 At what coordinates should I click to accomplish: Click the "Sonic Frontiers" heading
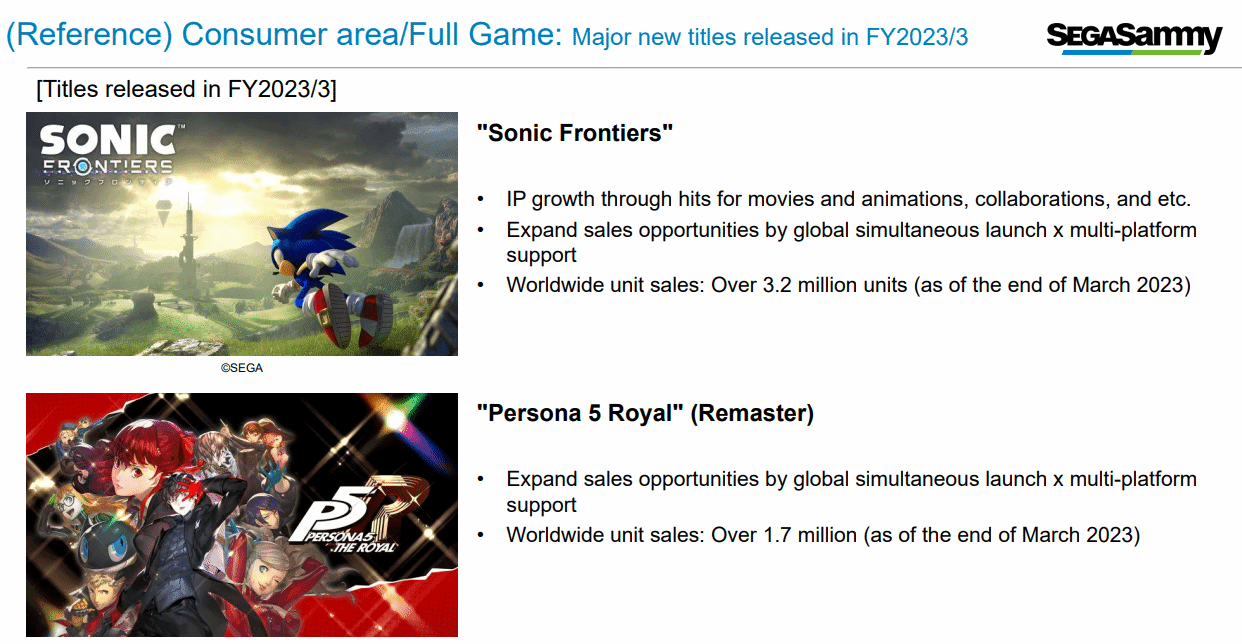575,133
